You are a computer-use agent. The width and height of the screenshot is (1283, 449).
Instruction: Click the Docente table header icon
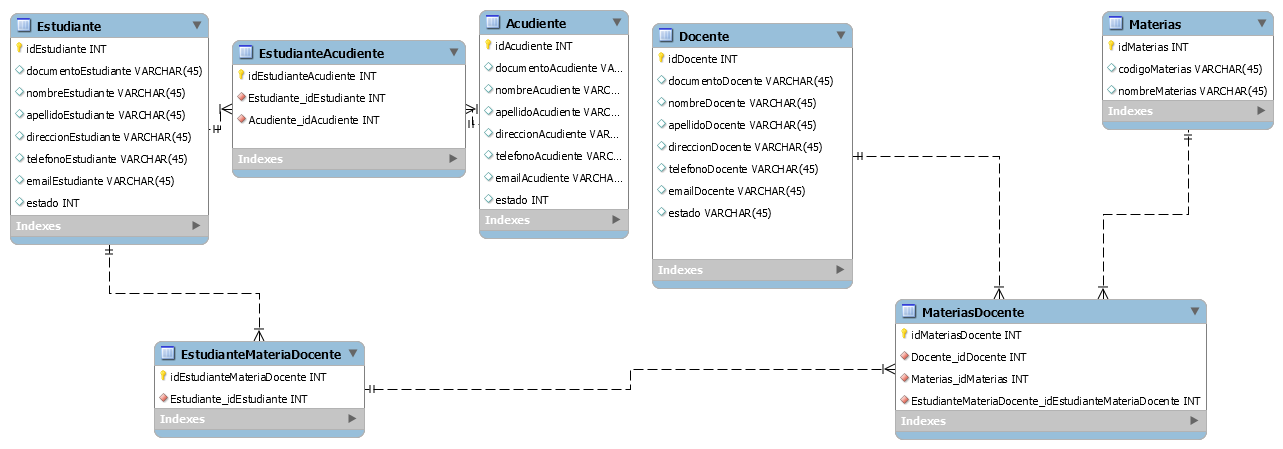pos(666,36)
